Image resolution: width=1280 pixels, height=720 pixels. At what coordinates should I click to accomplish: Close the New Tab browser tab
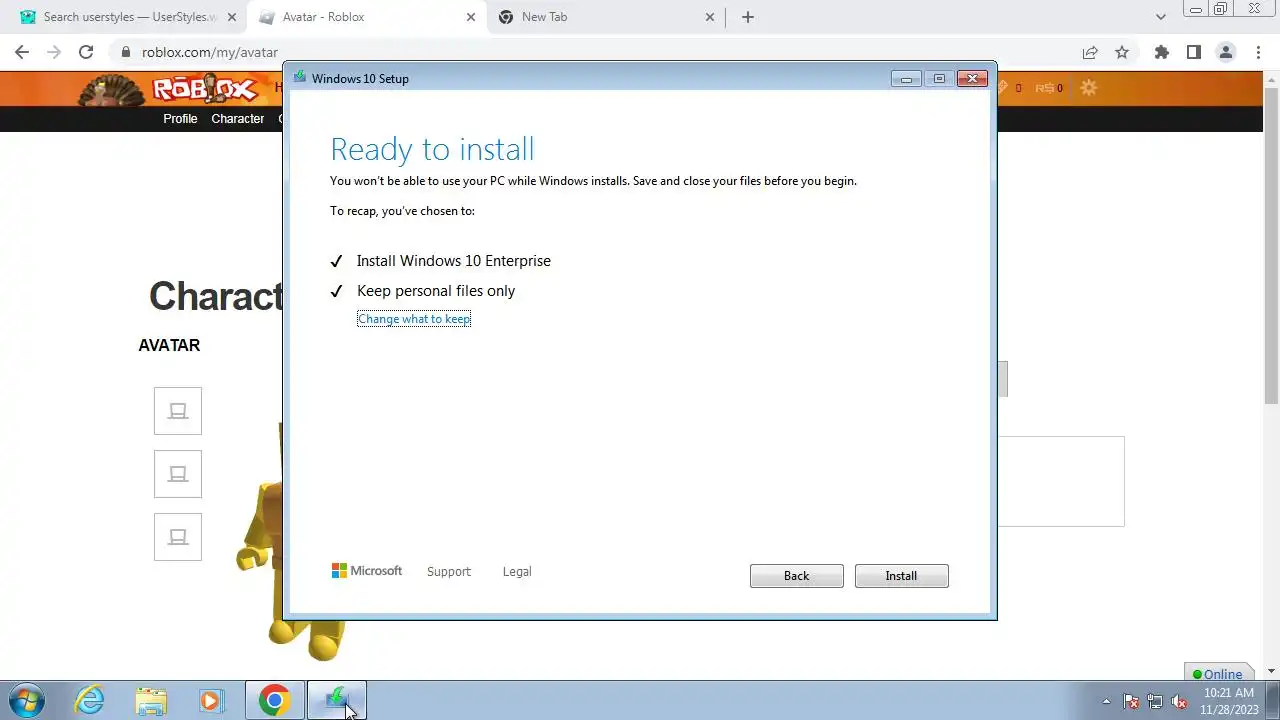pyautogui.click(x=710, y=17)
